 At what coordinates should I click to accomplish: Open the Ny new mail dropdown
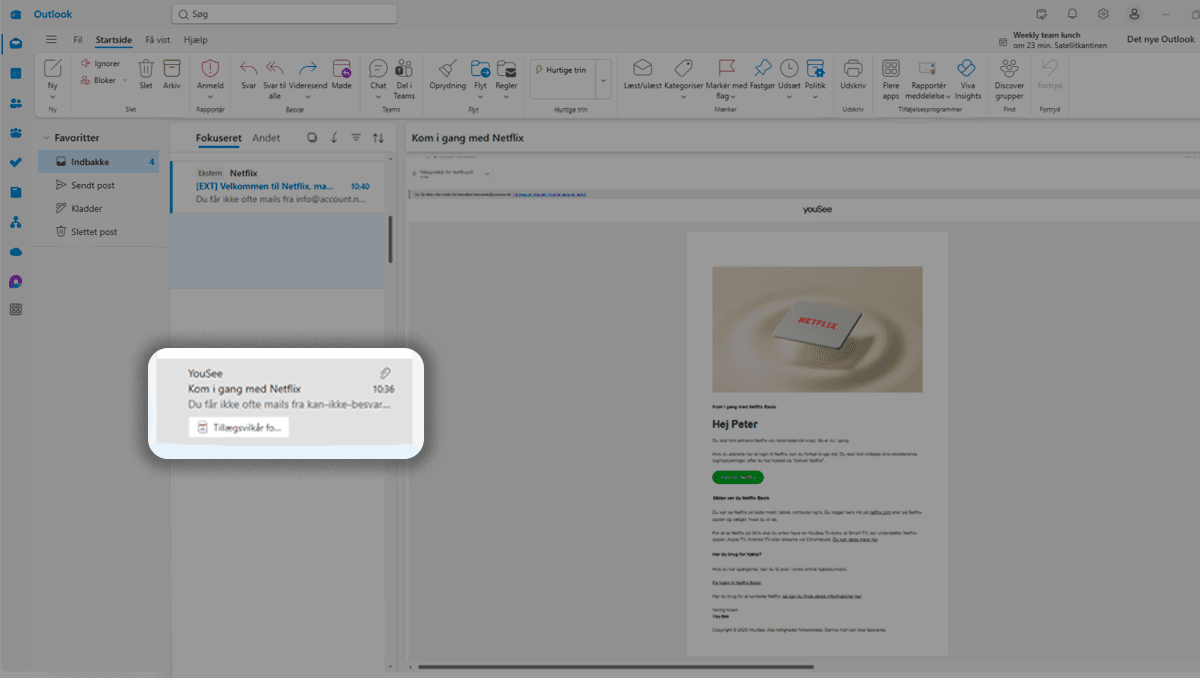click(x=53, y=97)
